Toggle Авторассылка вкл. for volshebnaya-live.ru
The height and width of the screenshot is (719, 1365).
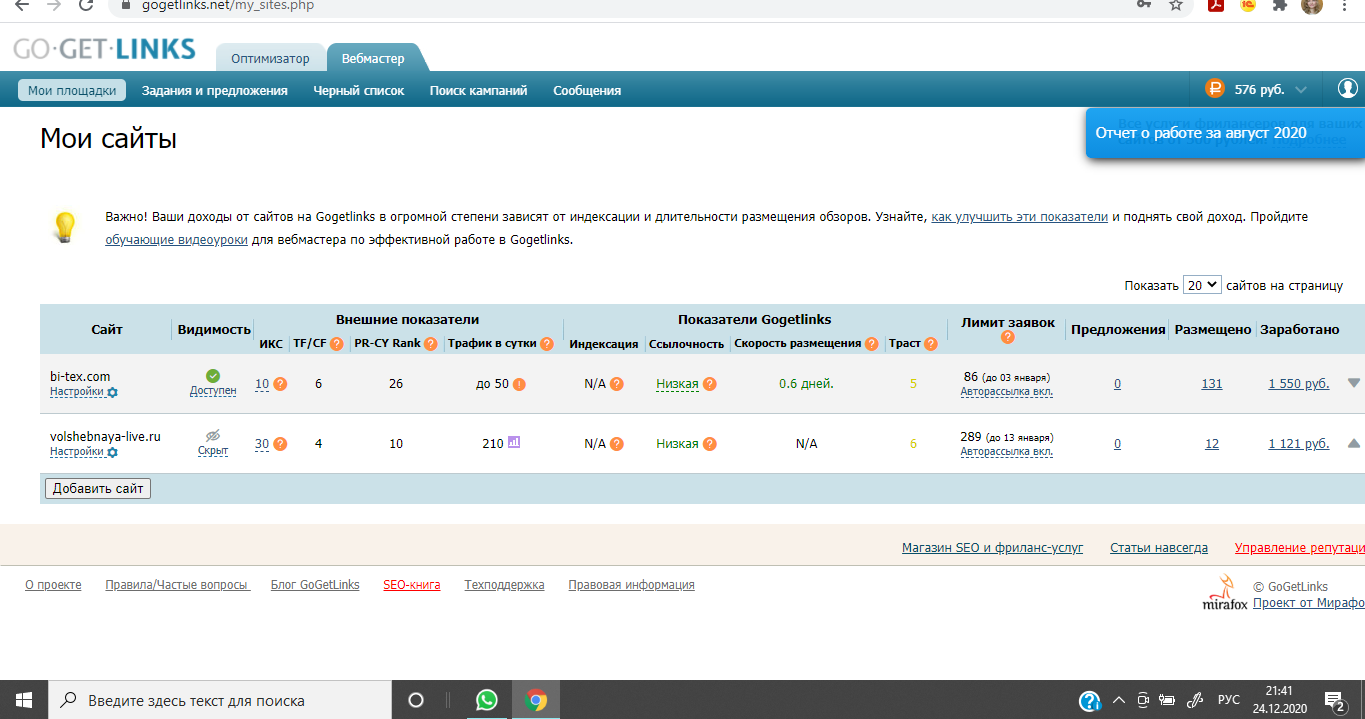coord(1006,452)
